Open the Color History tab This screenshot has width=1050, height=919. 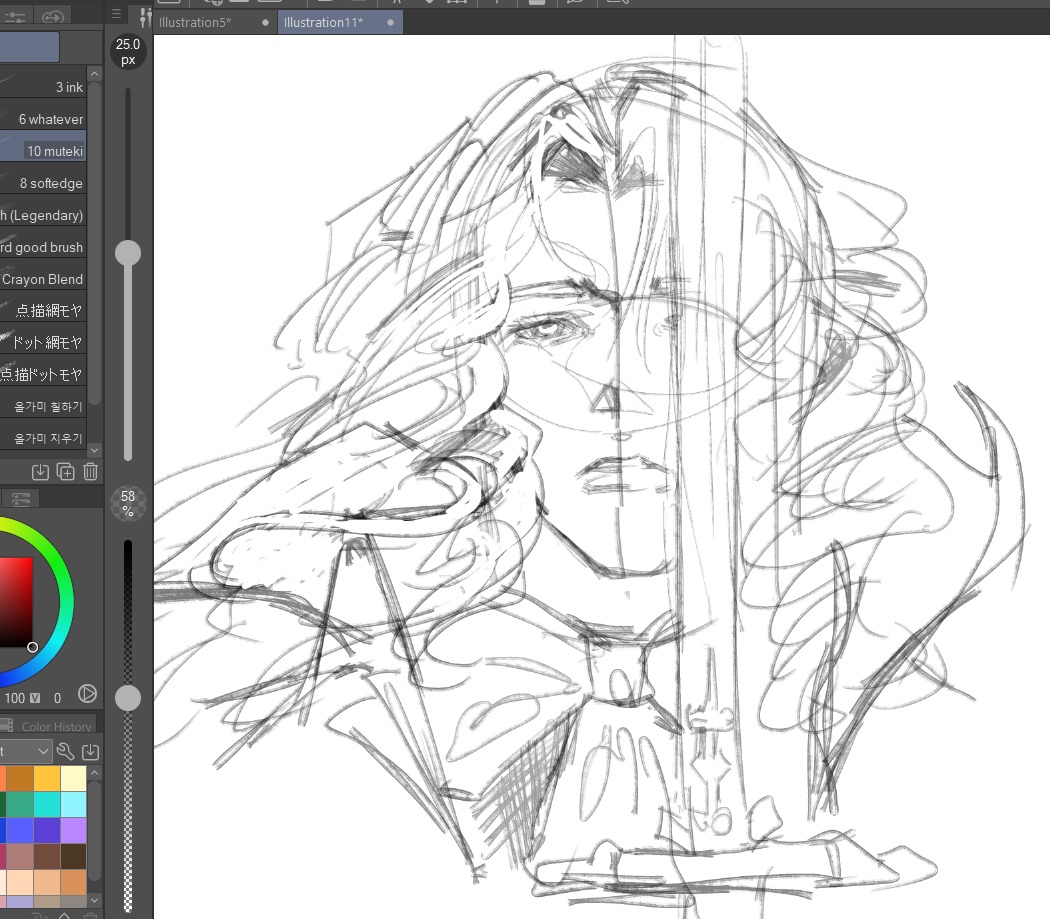[57, 727]
